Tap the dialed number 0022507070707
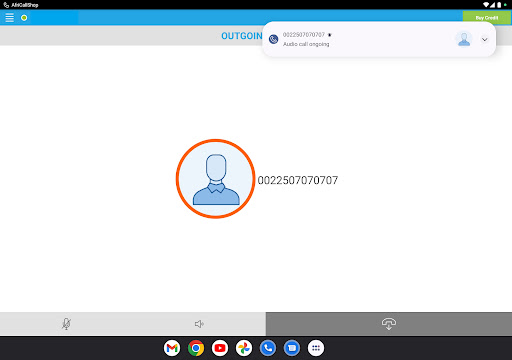The width and height of the screenshot is (512, 360). pos(298,180)
